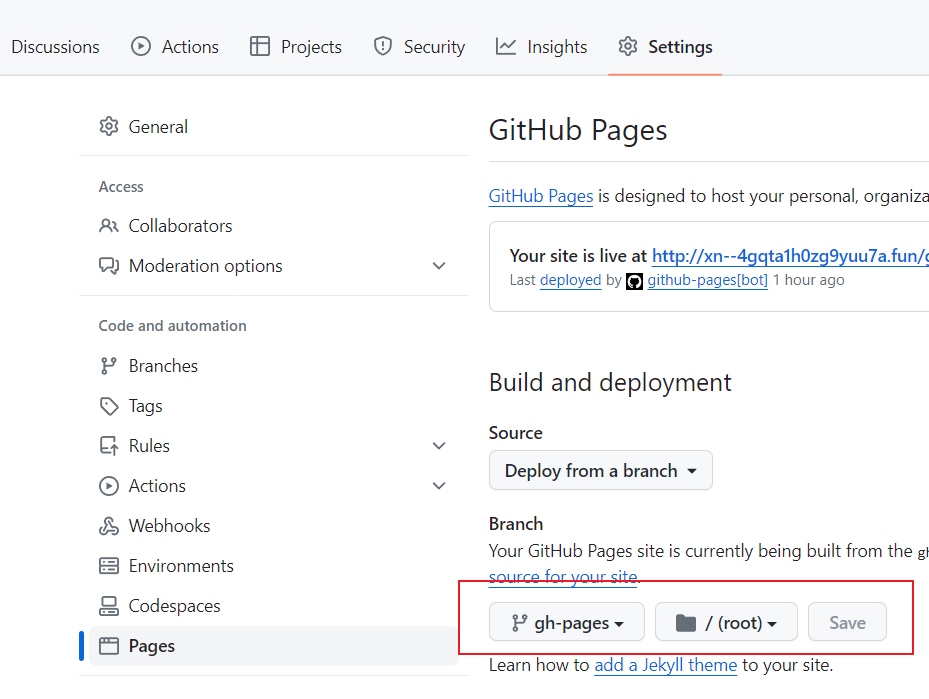The image size is (929, 699).
Task: Click the Branch label
Action: pos(515,524)
